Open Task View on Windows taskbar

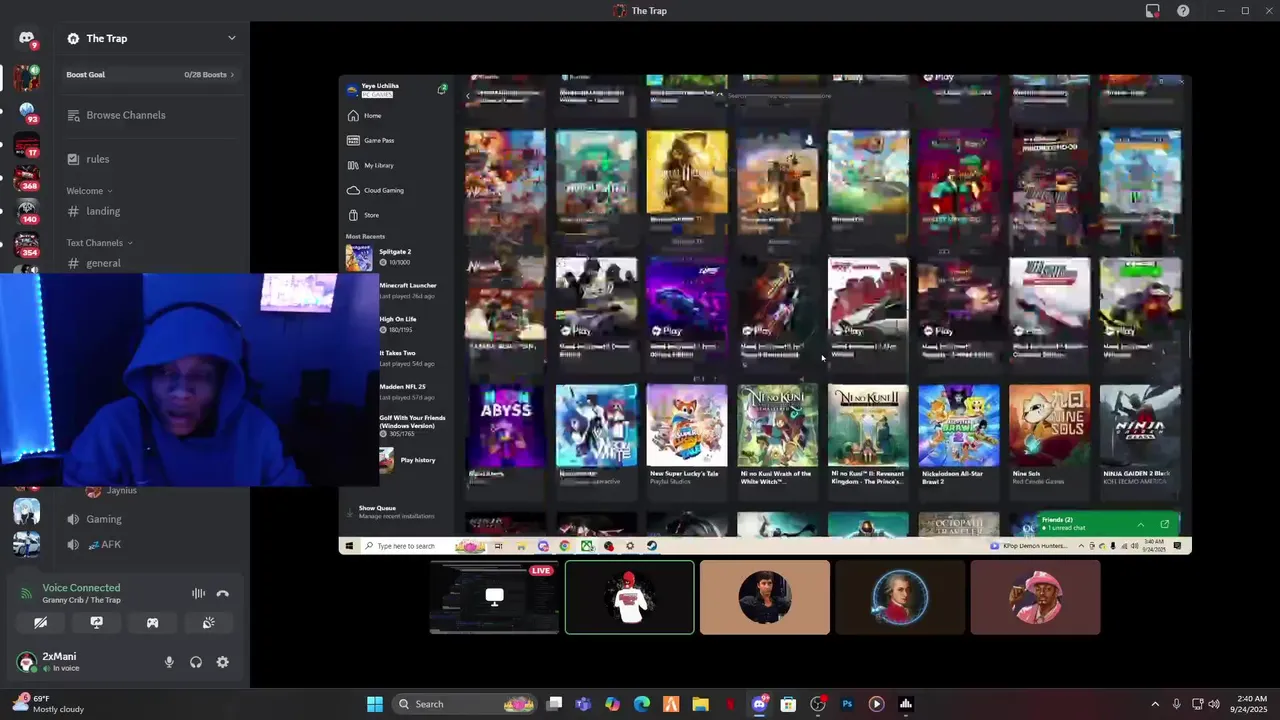point(555,704)
